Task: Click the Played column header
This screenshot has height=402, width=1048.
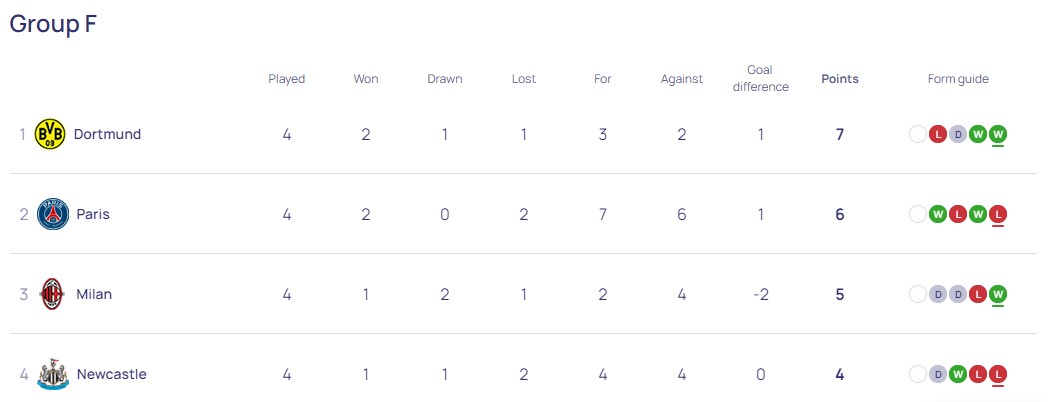Action: pyautogui.click(x=287, y=79)
